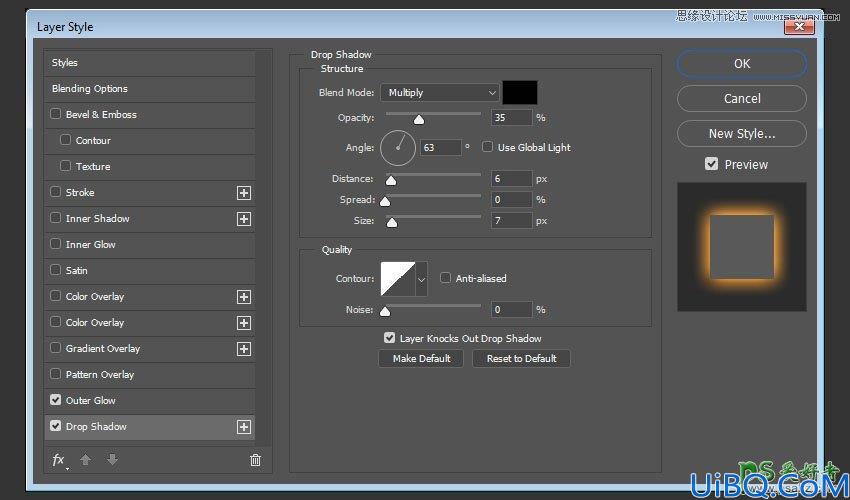Add another Stroke effect with plus icon
850x500 pixels.
(x=244, y=193)
